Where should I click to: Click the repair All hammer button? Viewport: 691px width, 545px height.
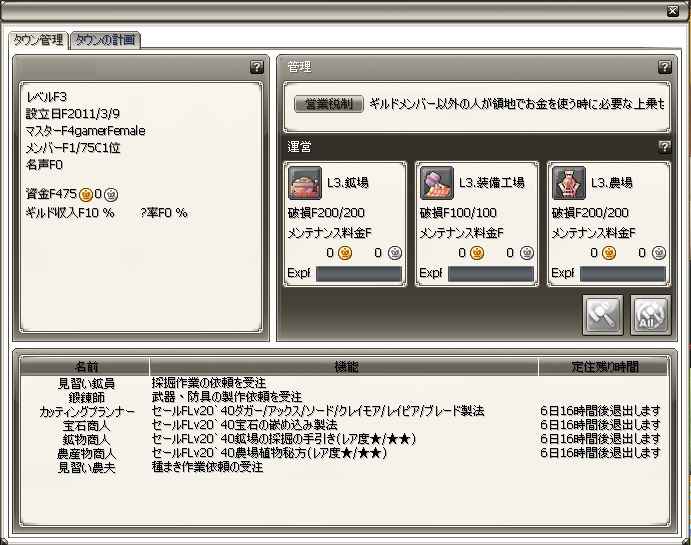(x=650, y=315)
